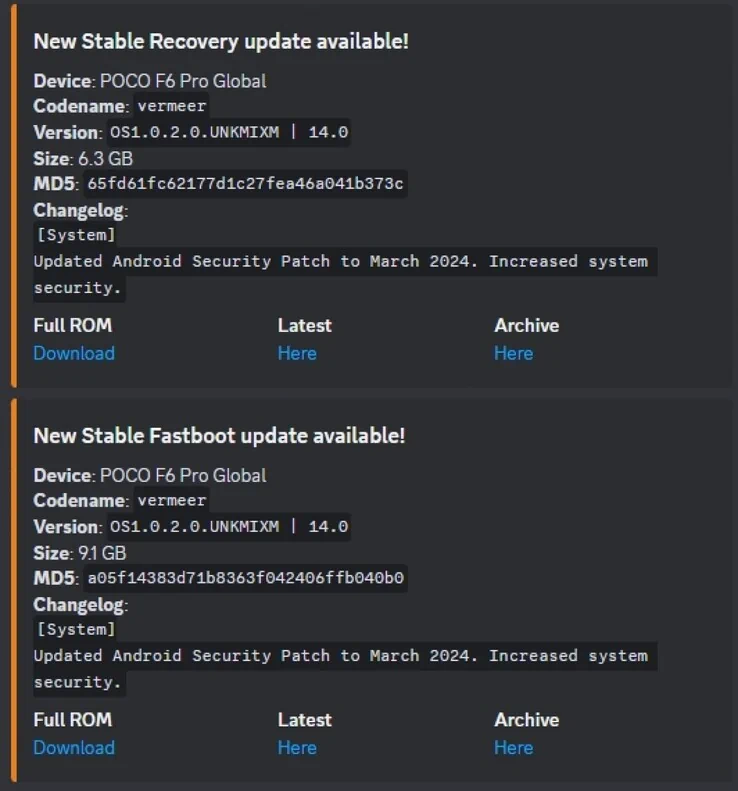
Task: Click the 'Size: 9.1 GB' text
Action: 80,553
